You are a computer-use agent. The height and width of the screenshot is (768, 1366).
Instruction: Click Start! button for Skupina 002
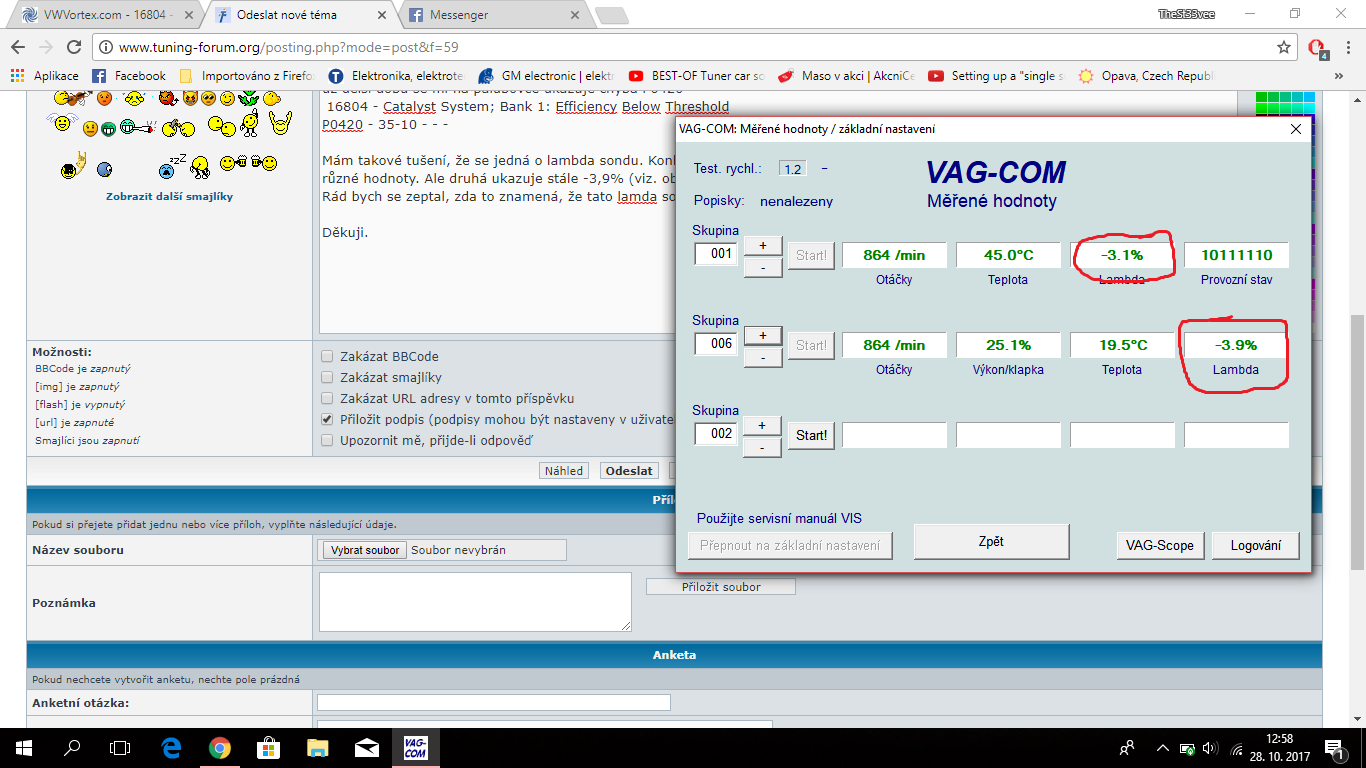click(811, 435)
